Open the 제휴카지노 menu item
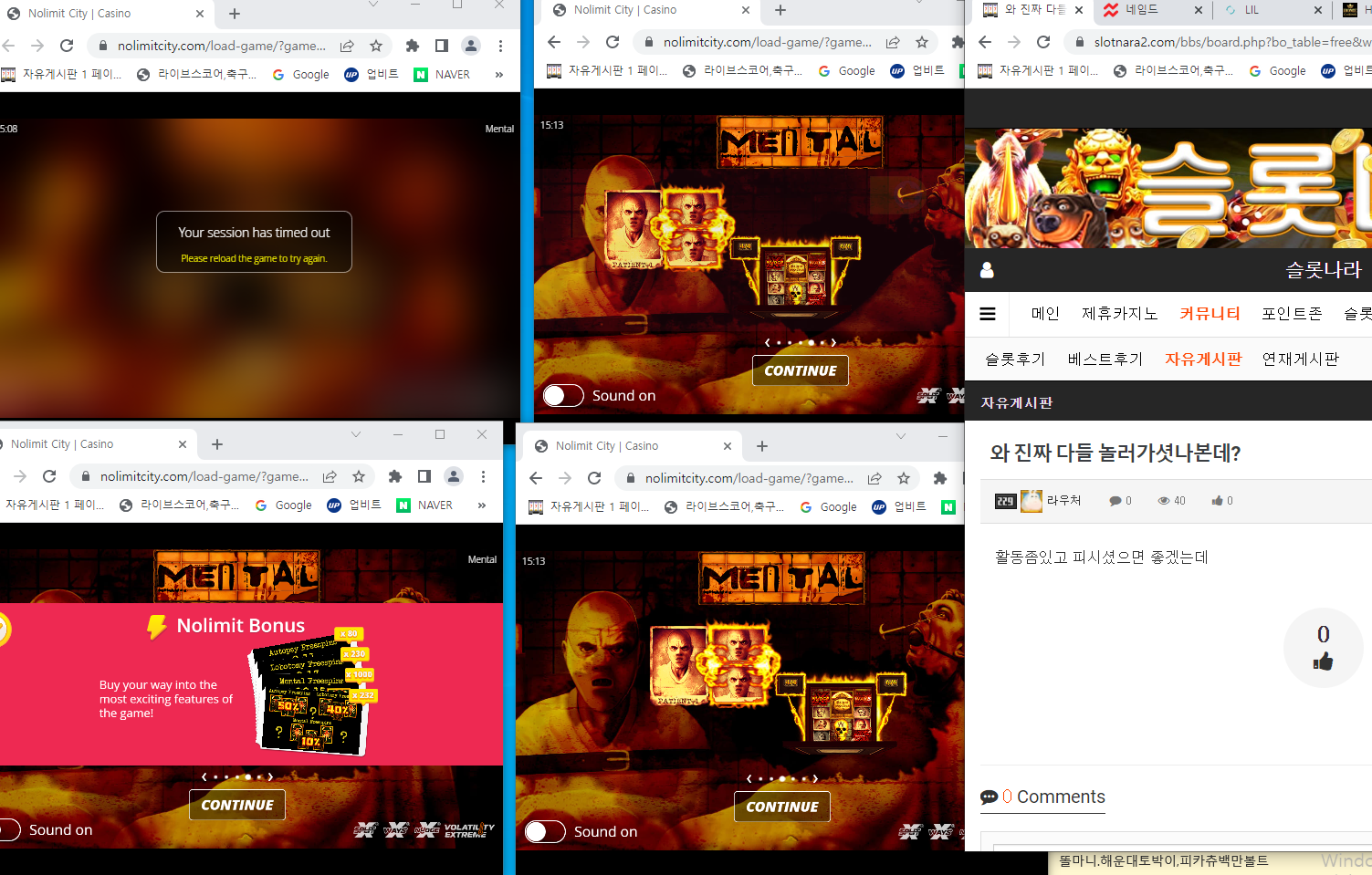The height and width of the screenshot is (875, 1372). [1119, 314]
